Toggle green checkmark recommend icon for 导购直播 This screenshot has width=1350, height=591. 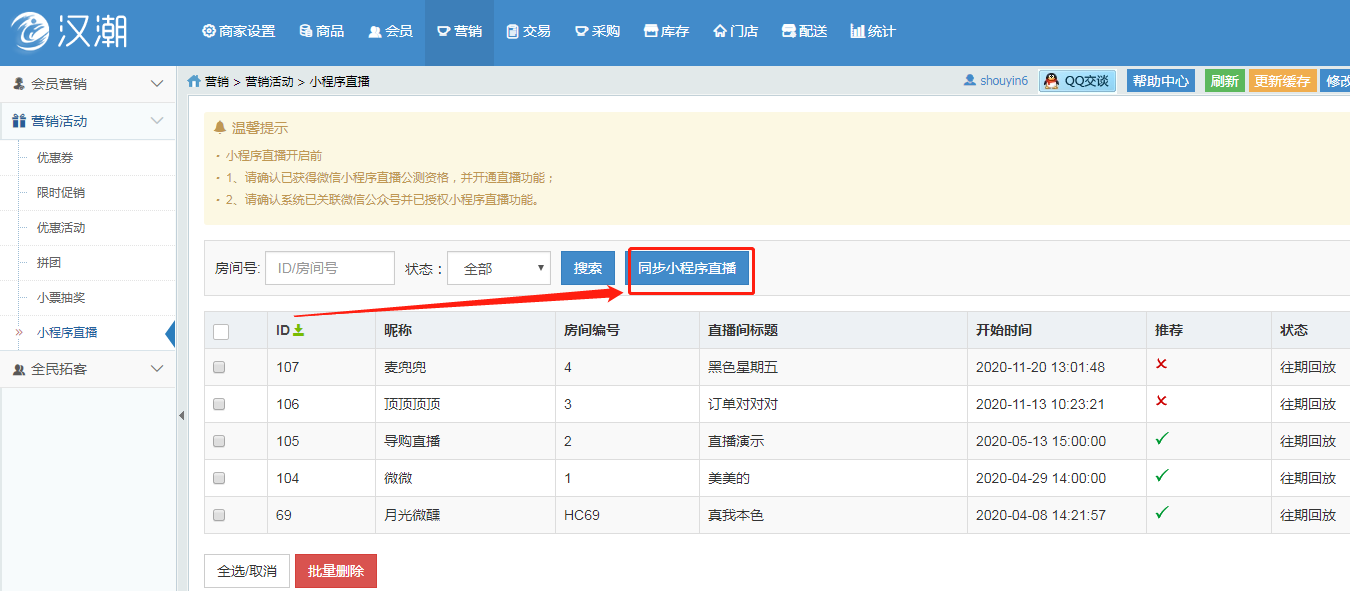(x=1161, y=439)
